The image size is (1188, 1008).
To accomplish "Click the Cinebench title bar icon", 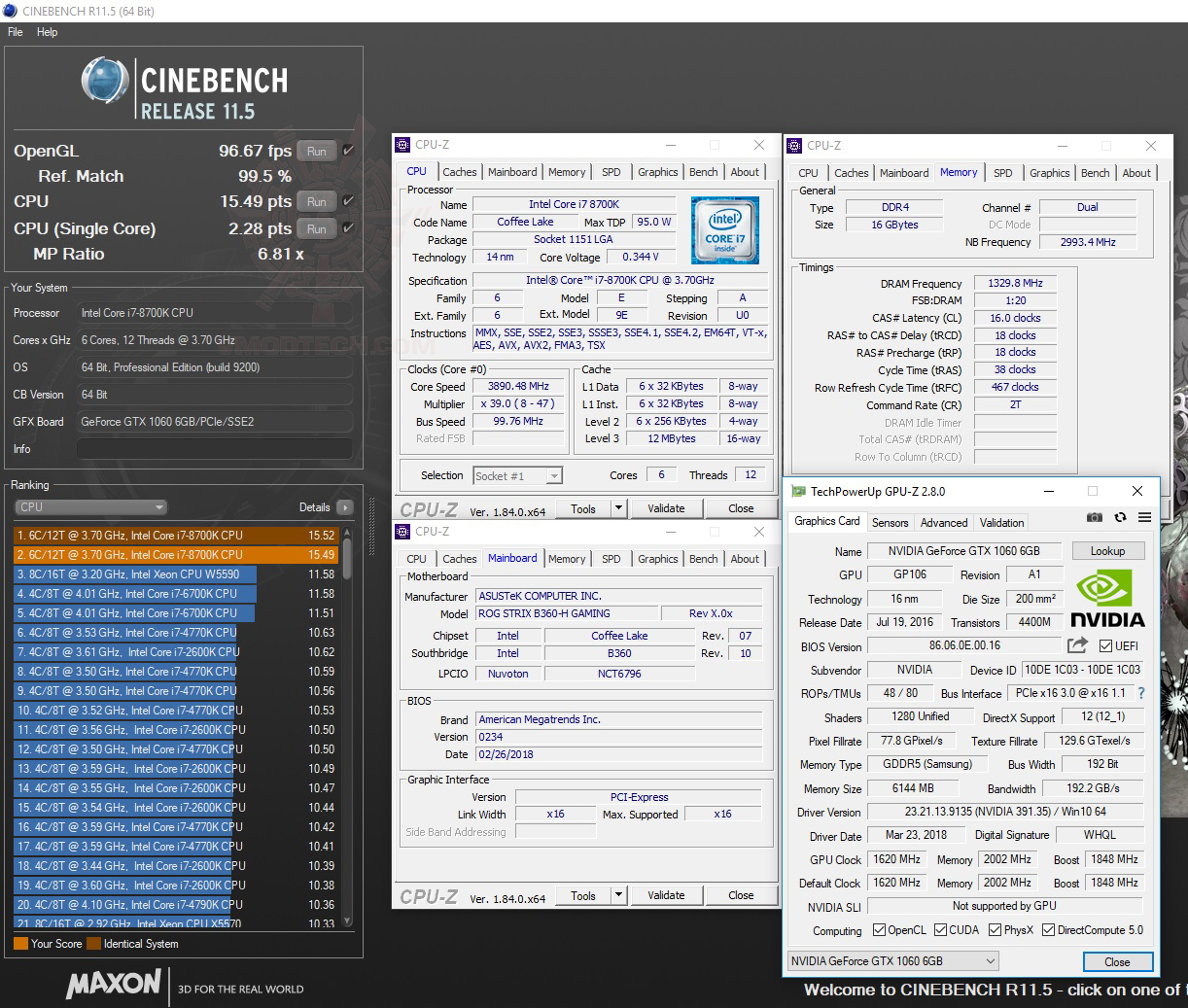I will tap(11, 11).
